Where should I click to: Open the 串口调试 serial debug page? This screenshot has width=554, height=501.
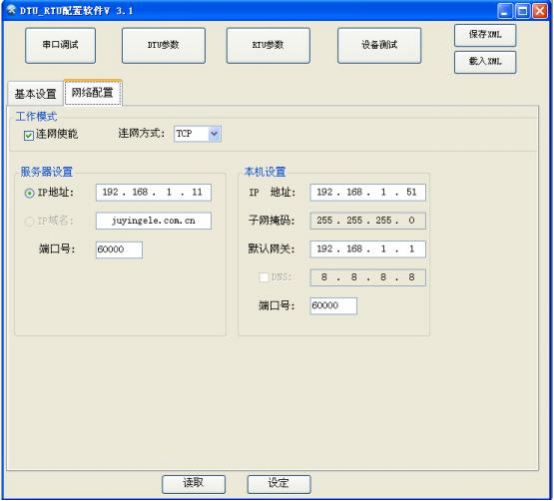pos(60,45)
